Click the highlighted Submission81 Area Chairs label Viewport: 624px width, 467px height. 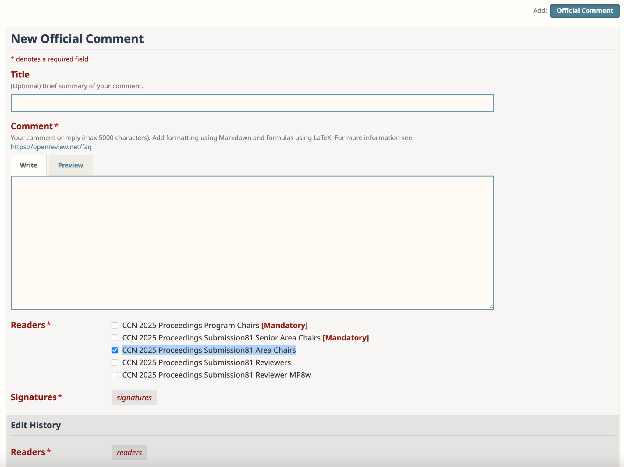[209, 350]
